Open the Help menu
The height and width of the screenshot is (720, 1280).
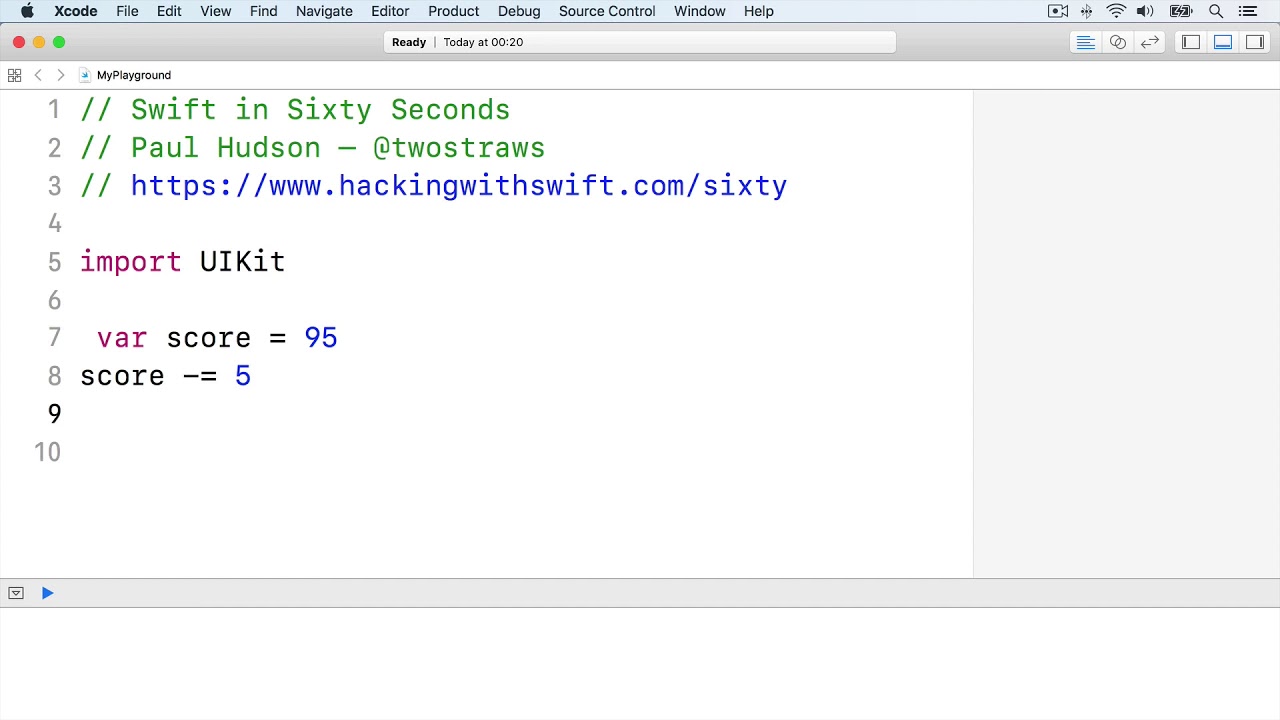pyautogui.click(x=759, y=11)
